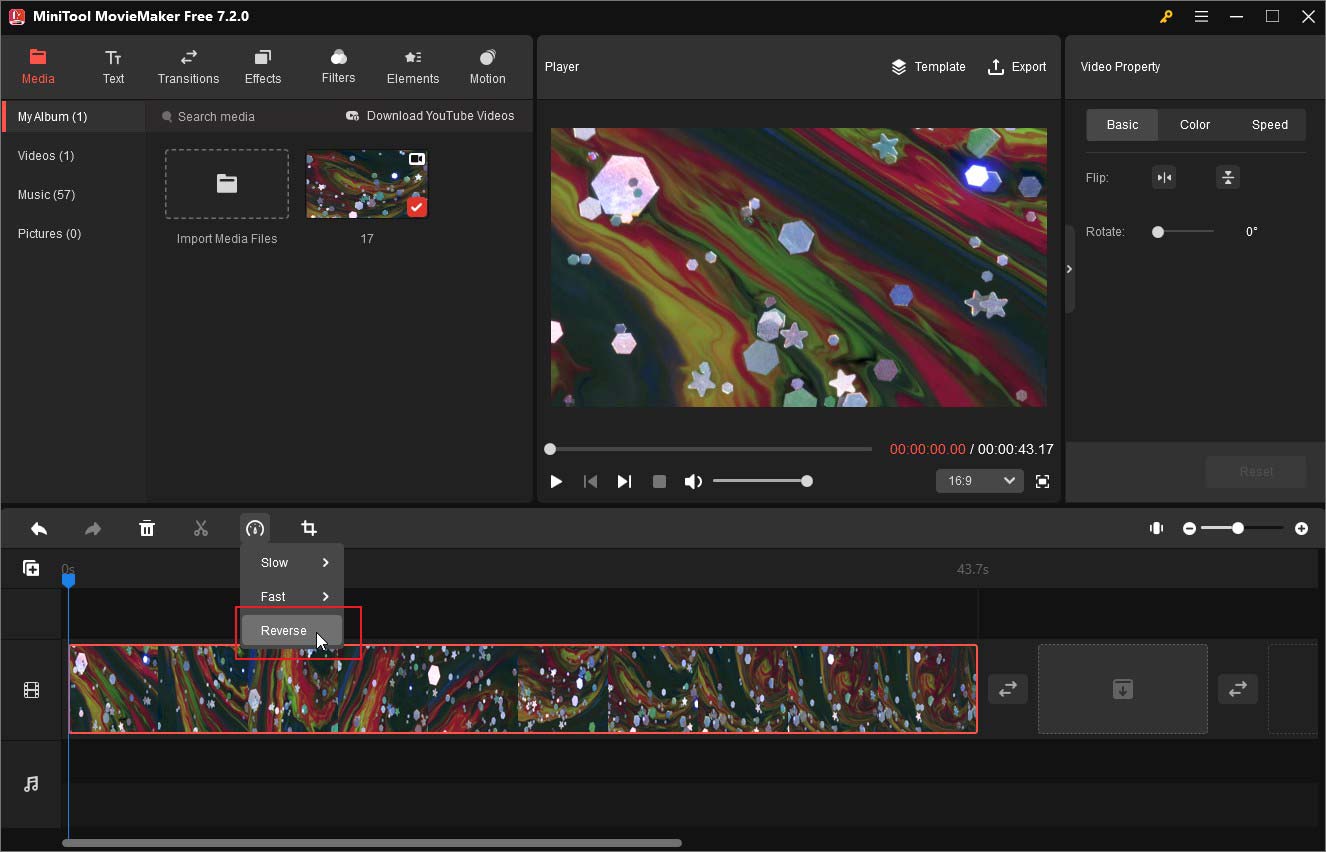Click the timeline horizontal scrollbar
The height and width of the screenshot is (852, 1326).
[372, 843]
